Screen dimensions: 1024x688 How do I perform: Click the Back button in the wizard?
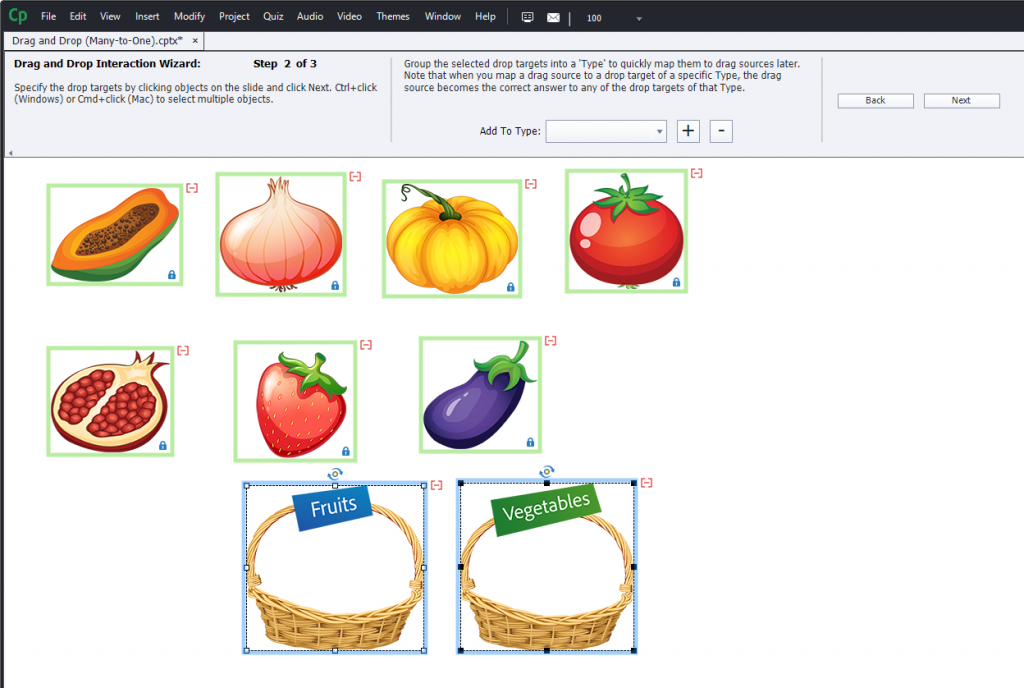point(875,100)
